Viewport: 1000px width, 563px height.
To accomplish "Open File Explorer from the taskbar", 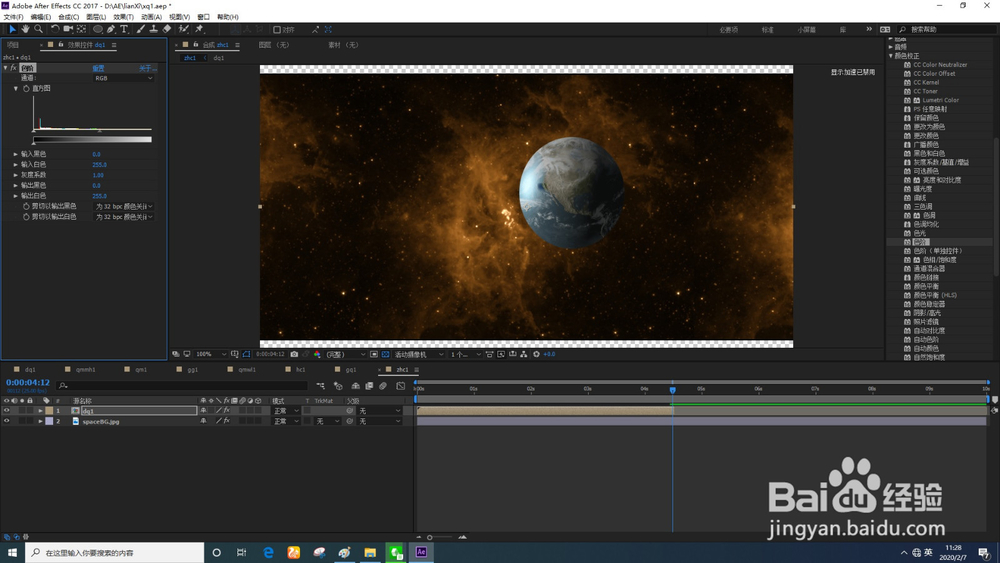I will pos(370,552).
